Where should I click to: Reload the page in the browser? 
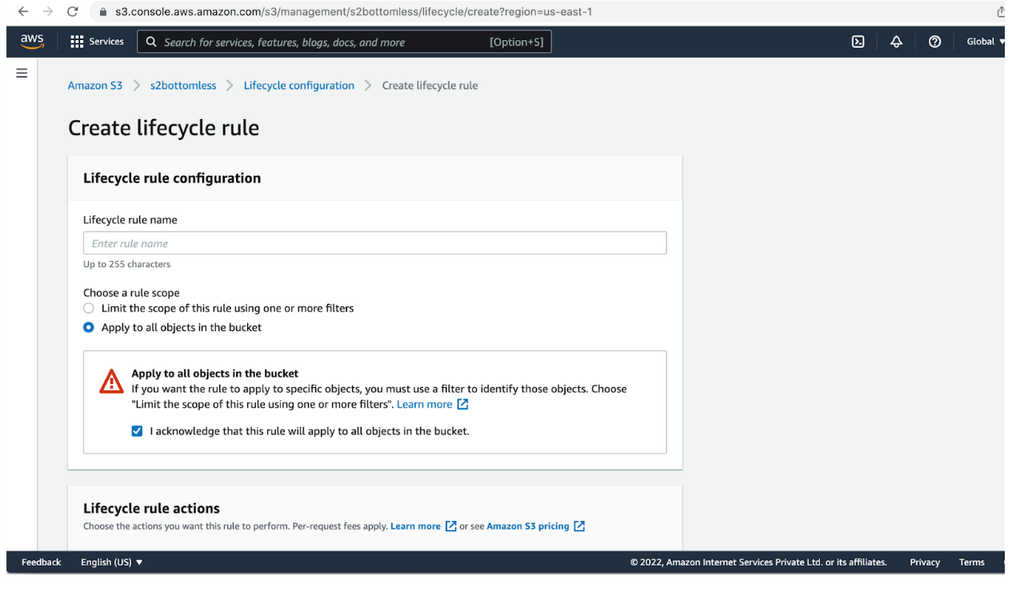click(72, 12)
